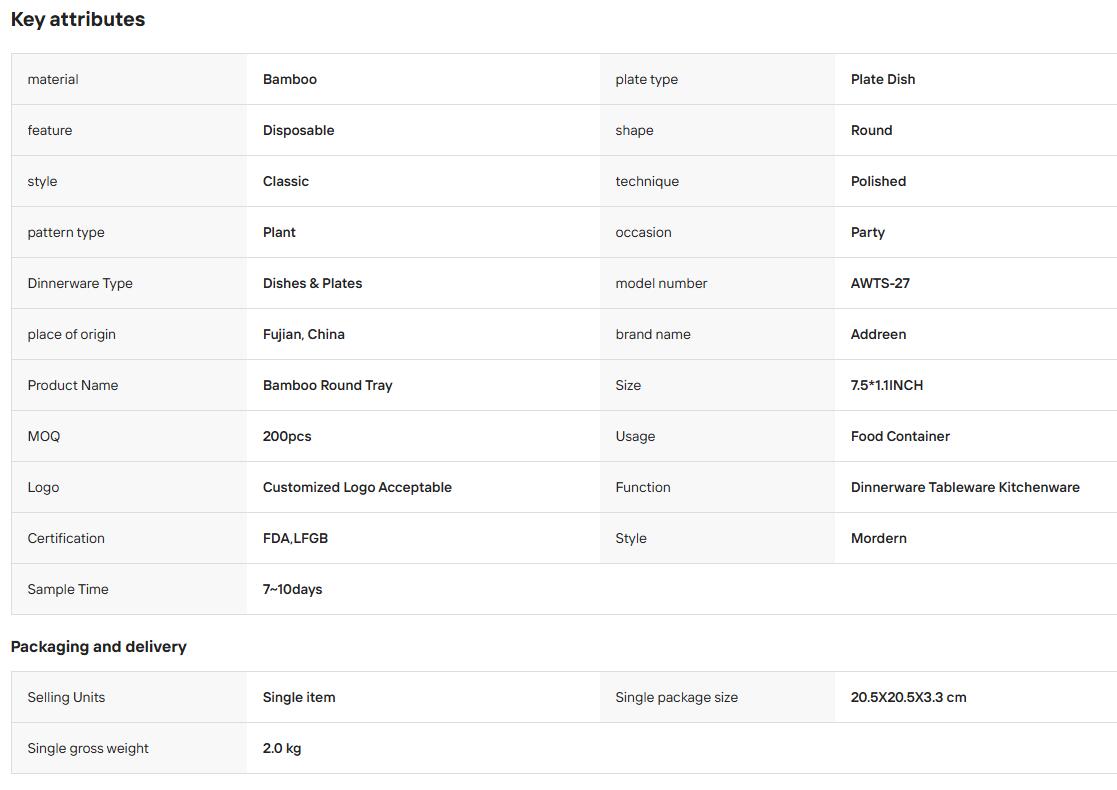Click the Round shape value
This screenshot has height=790, width=1117.
tap(871, 130)
